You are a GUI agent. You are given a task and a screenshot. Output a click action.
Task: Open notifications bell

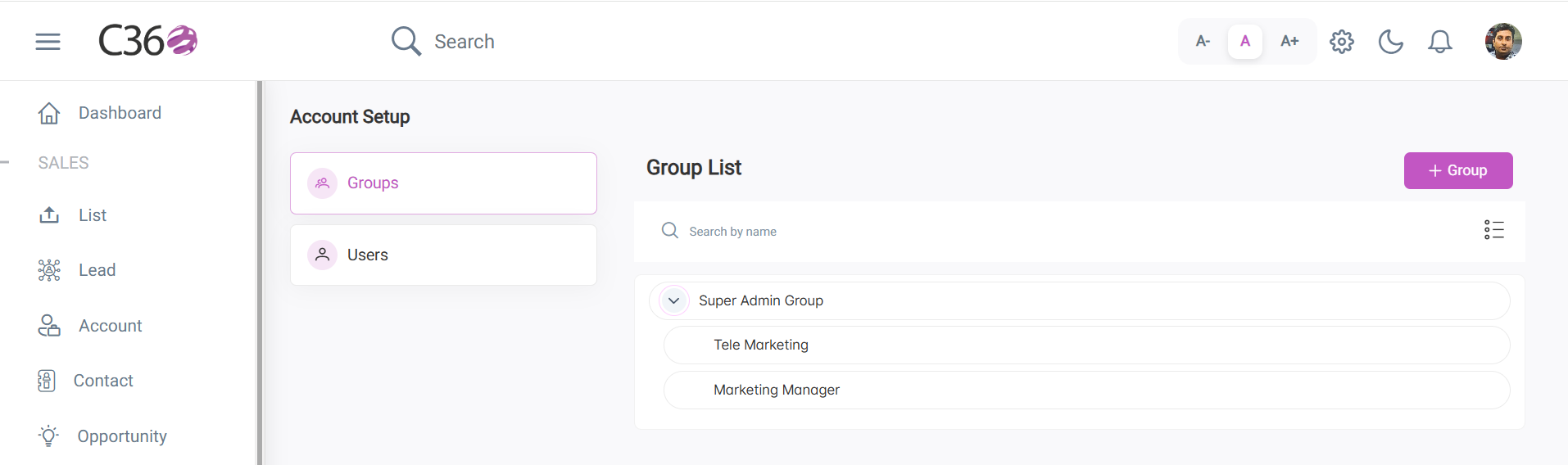pyautogui.click(x=1440, y=41)
